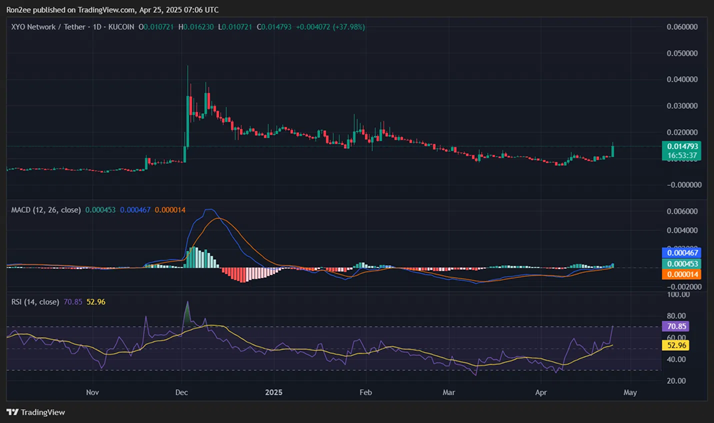714x423 pixels.
Task: Select the Feb marker on time axis
Action: click(365, 393)
